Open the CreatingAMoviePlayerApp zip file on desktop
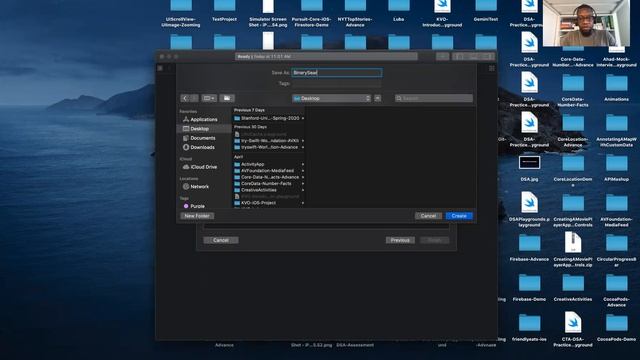The image size is (640, 360). click(573, 242)
